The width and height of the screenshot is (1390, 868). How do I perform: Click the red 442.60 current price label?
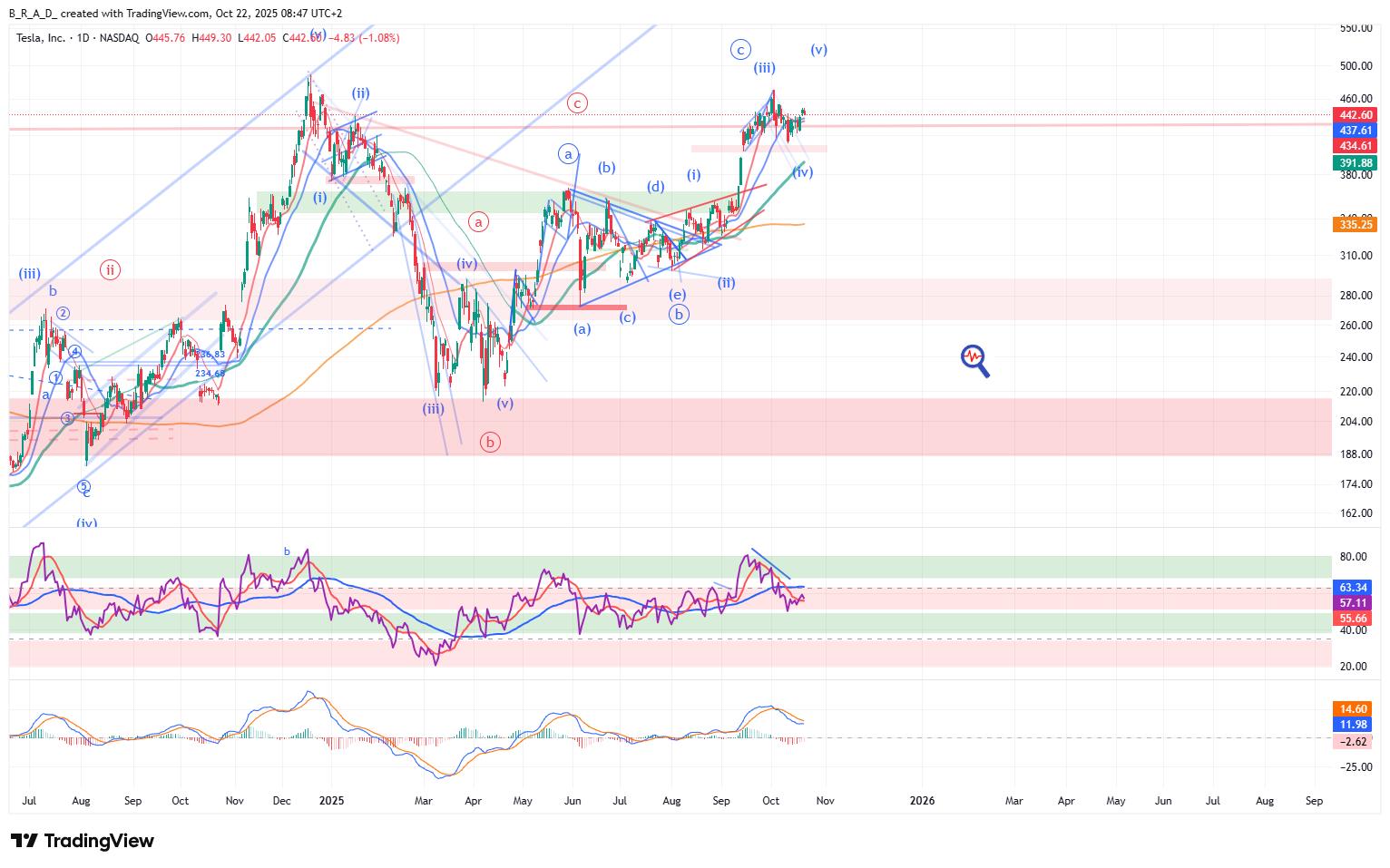1354,115
